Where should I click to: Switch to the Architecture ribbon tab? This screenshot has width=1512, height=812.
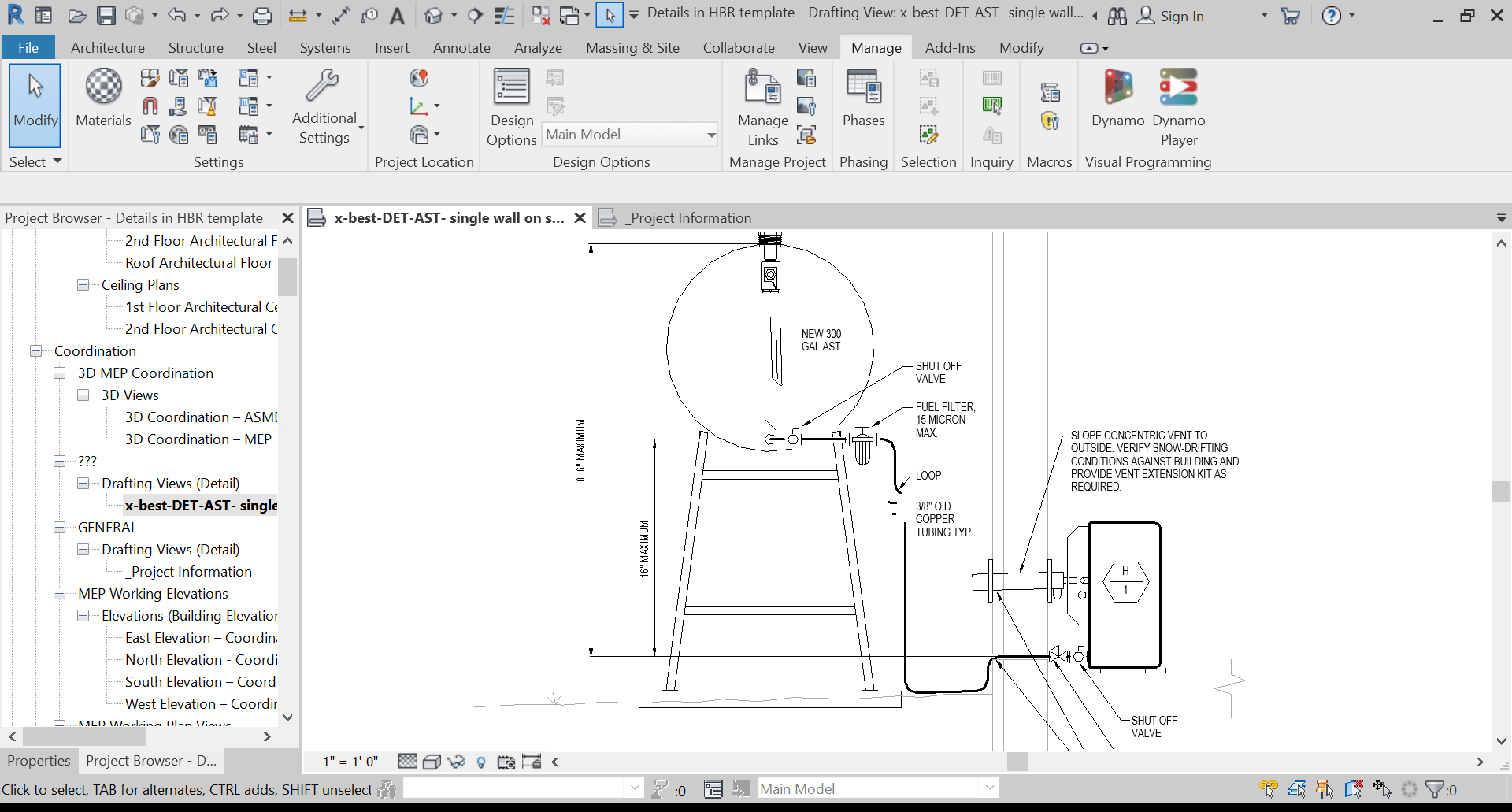tap(107, 47)
